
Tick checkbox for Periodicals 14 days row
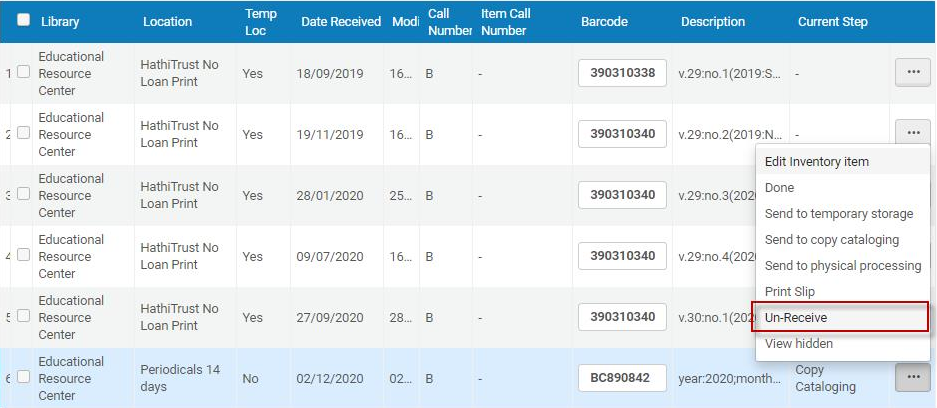coord(23,377)
